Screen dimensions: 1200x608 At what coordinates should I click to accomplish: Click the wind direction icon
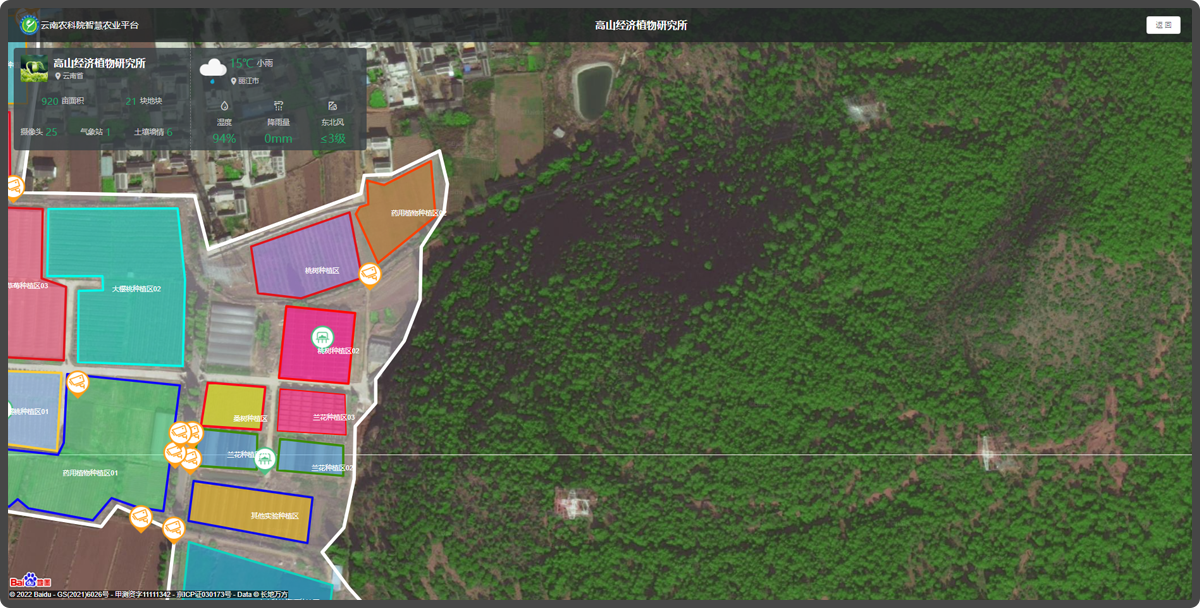(x=333, y=105)
